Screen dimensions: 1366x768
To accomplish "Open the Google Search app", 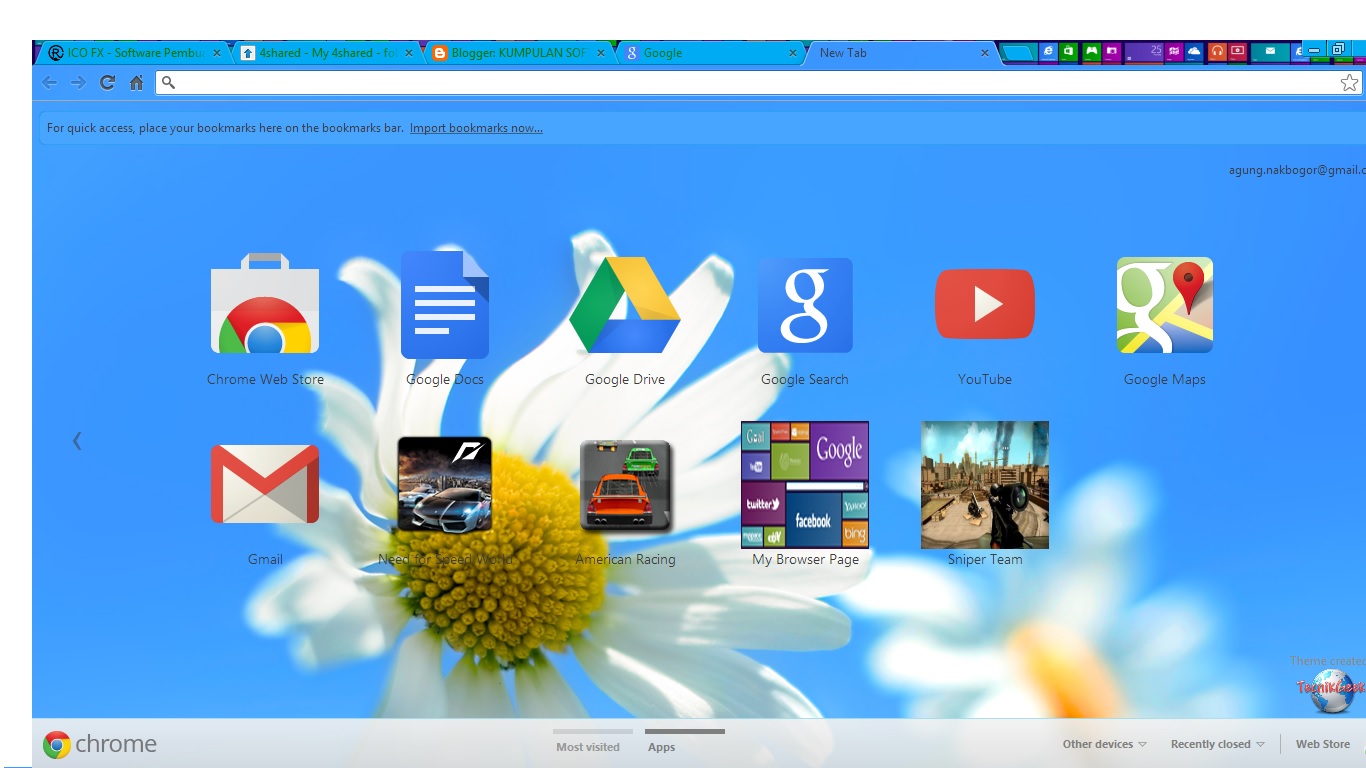I will [x=805, y=304].
